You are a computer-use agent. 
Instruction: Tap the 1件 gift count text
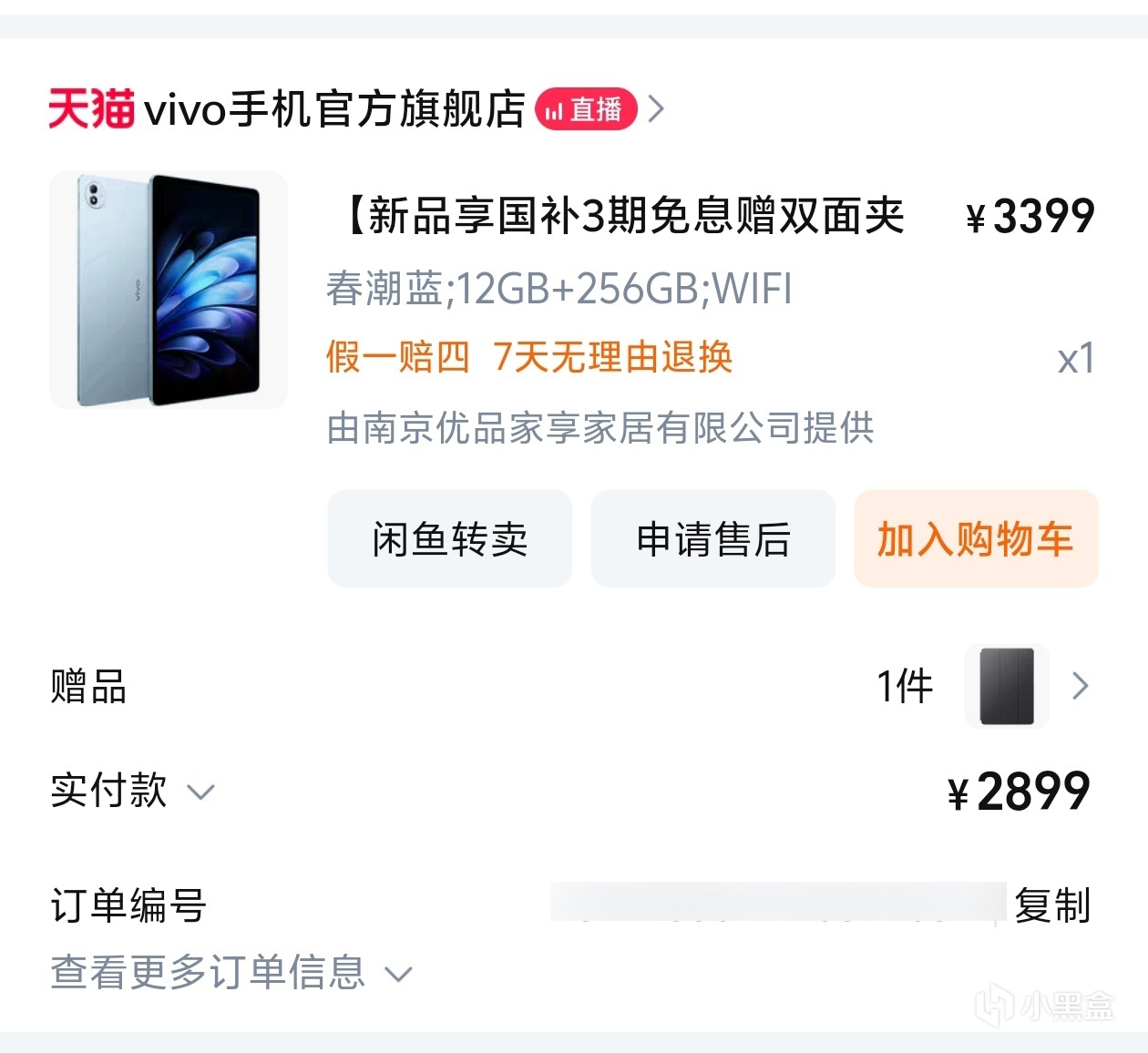coord(905,686)
